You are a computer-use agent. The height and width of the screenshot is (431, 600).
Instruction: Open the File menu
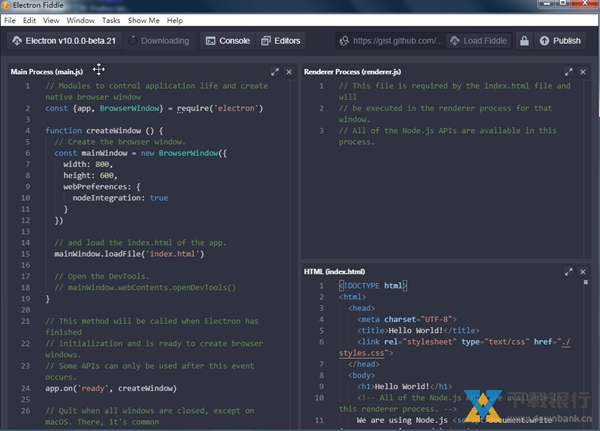10,20
